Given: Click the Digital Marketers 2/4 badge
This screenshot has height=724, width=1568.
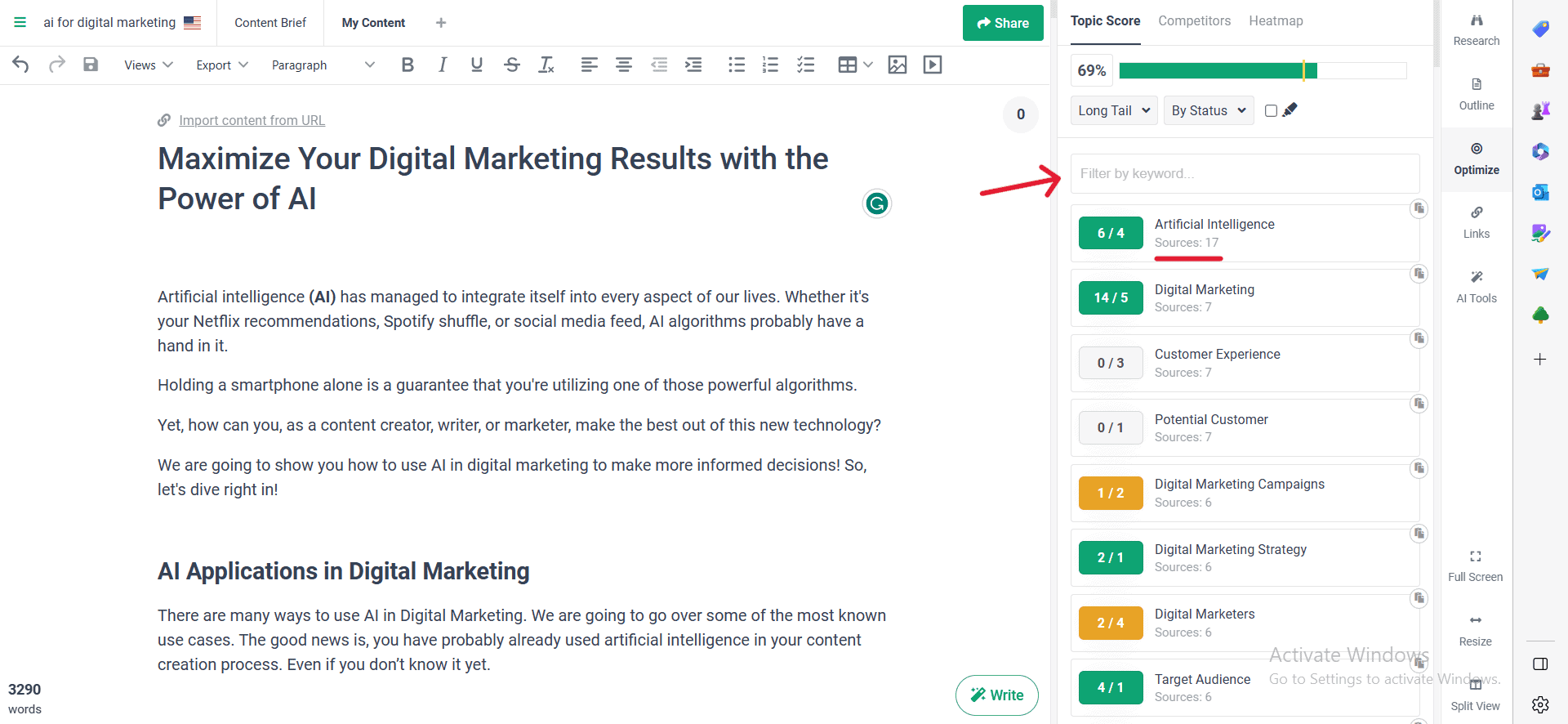Looking at the screenshot, I should pos(1111,623).
